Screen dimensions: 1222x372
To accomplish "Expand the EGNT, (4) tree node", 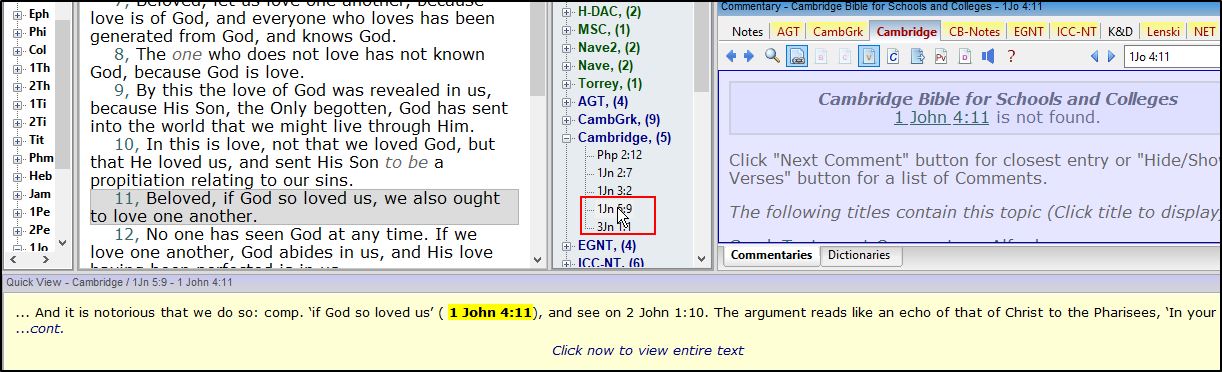I will pos(568,245).
